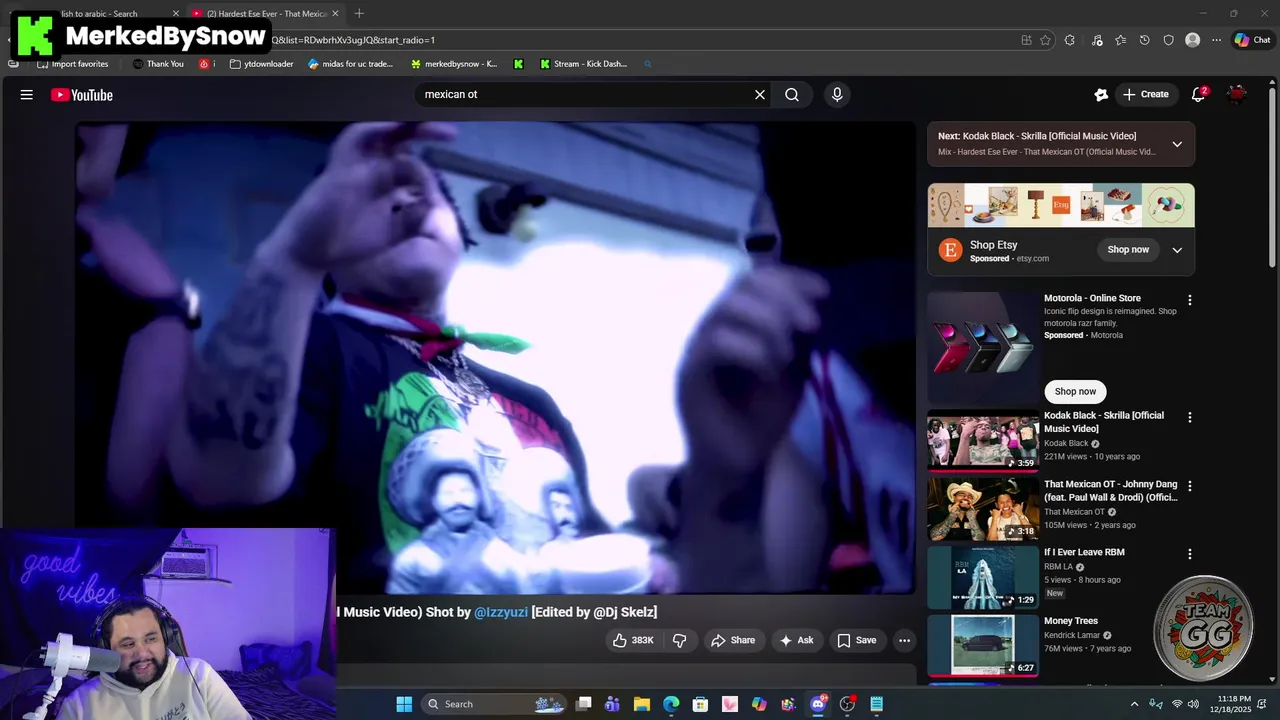Open the Windows Start menu
The height and width of the screenshot is (720, 1280).
tap(404, 704)
